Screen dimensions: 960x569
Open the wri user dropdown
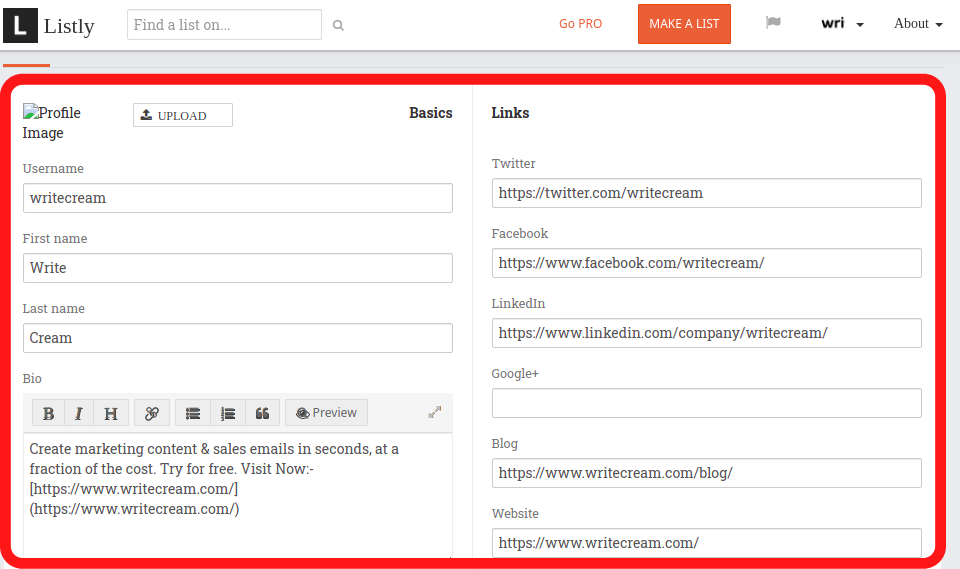click(842, 23)
